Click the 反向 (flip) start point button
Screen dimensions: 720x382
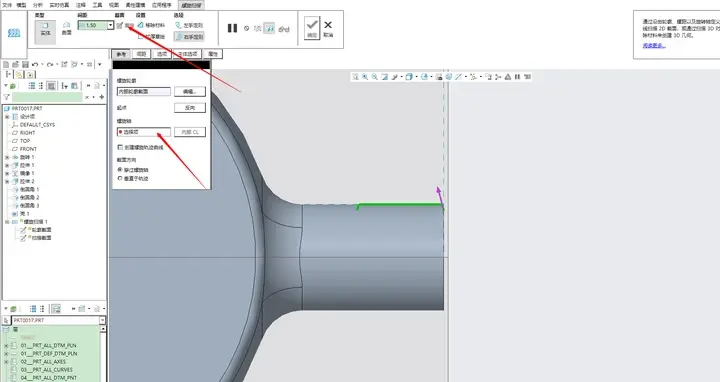click(x=190, y=108)
